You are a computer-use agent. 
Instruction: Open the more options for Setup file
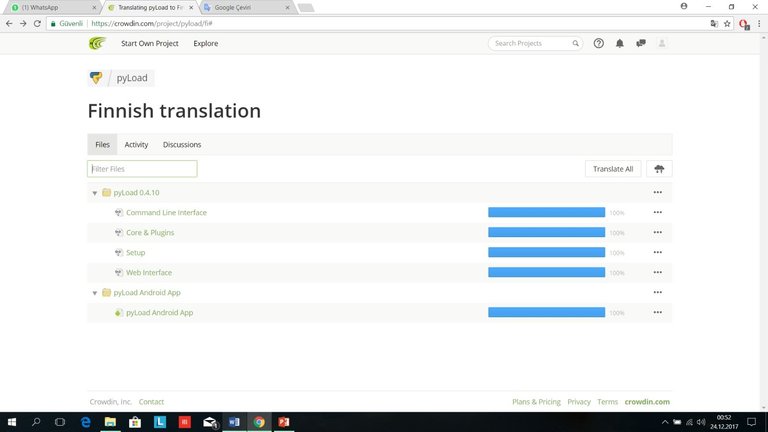coord(658,252)
